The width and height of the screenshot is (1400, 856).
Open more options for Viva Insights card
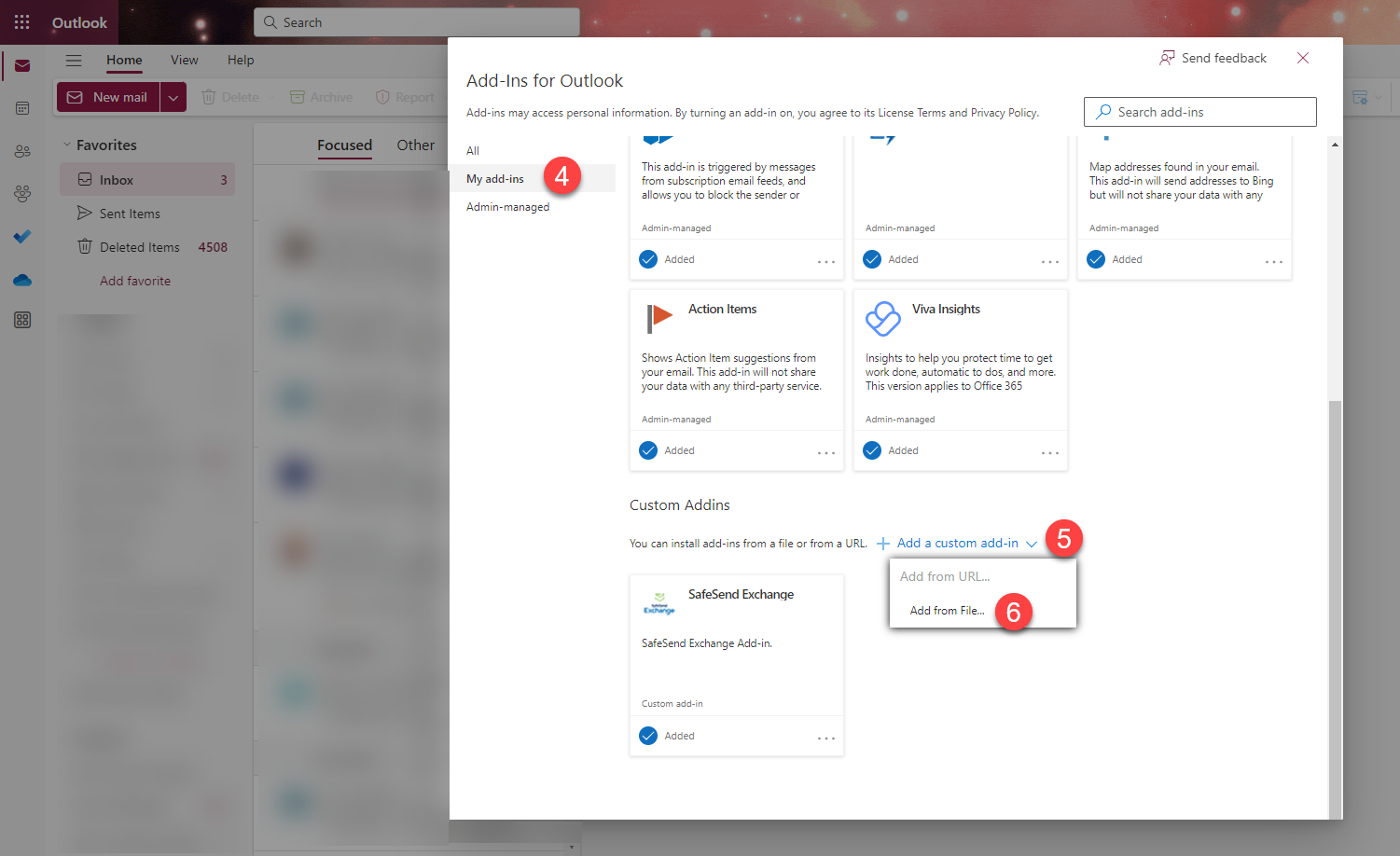click(x=1050, y=452)
